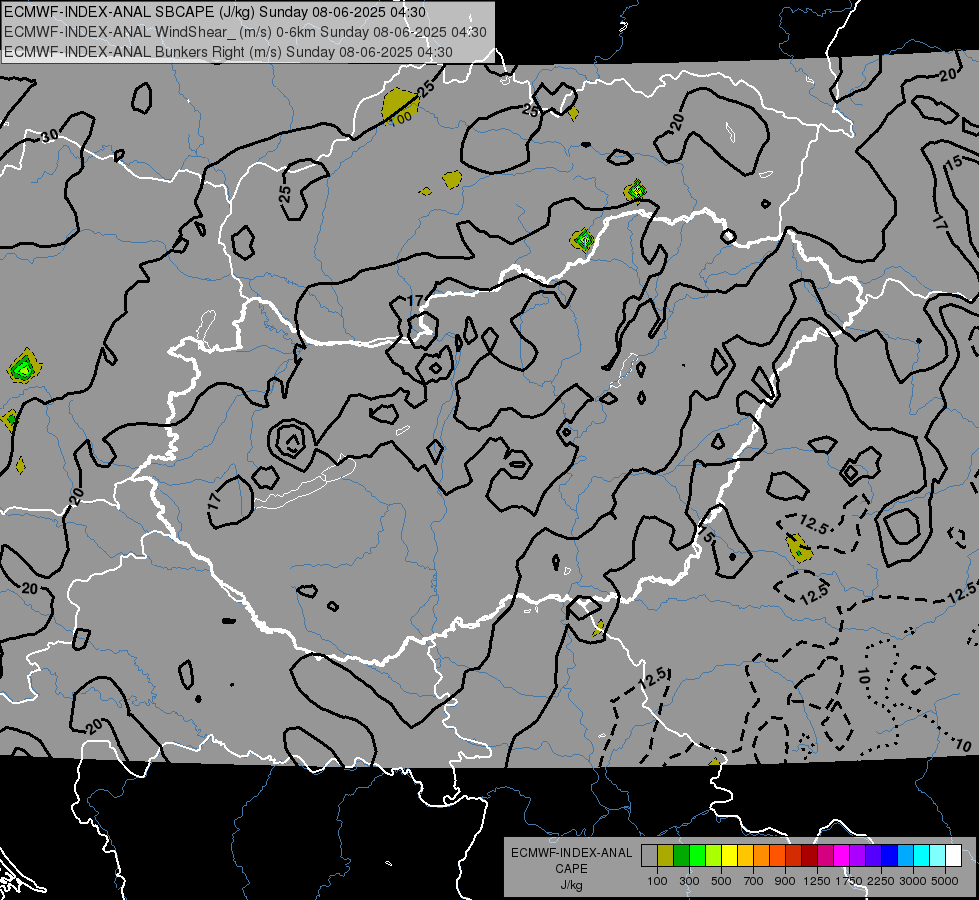The image size is (979, 900).
Task: Select the dark red legend swatch before 1250
Action: pos(809,855)
